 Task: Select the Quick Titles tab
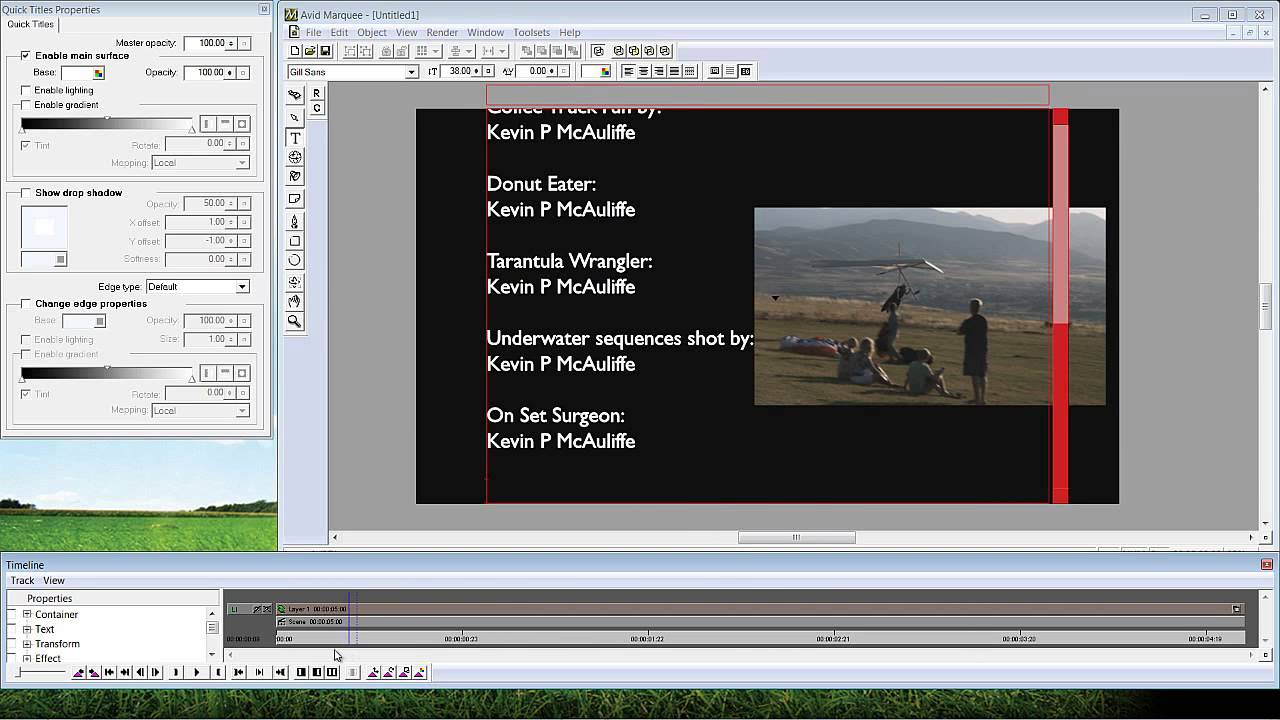click(x=30, y=24)
